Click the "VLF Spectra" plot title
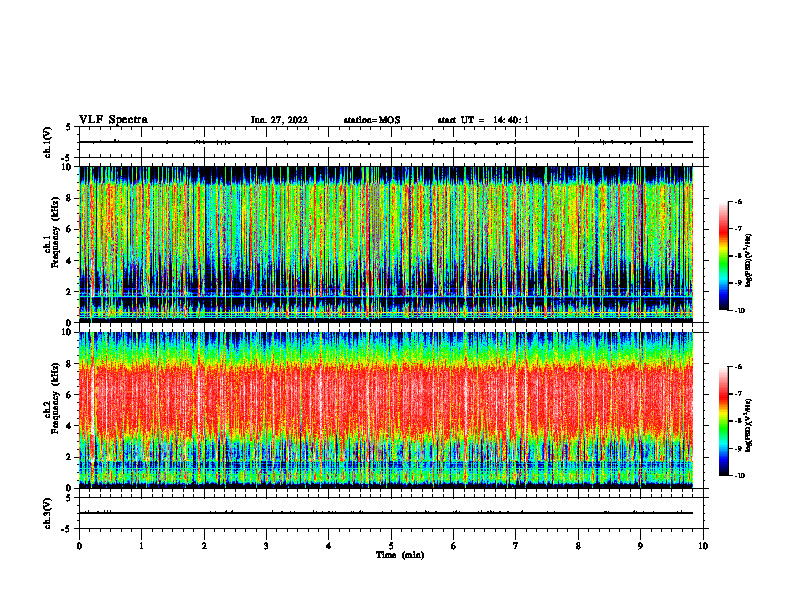Image resolution: width=792 pixels, height=612 pixels. (x=113, y=120)
